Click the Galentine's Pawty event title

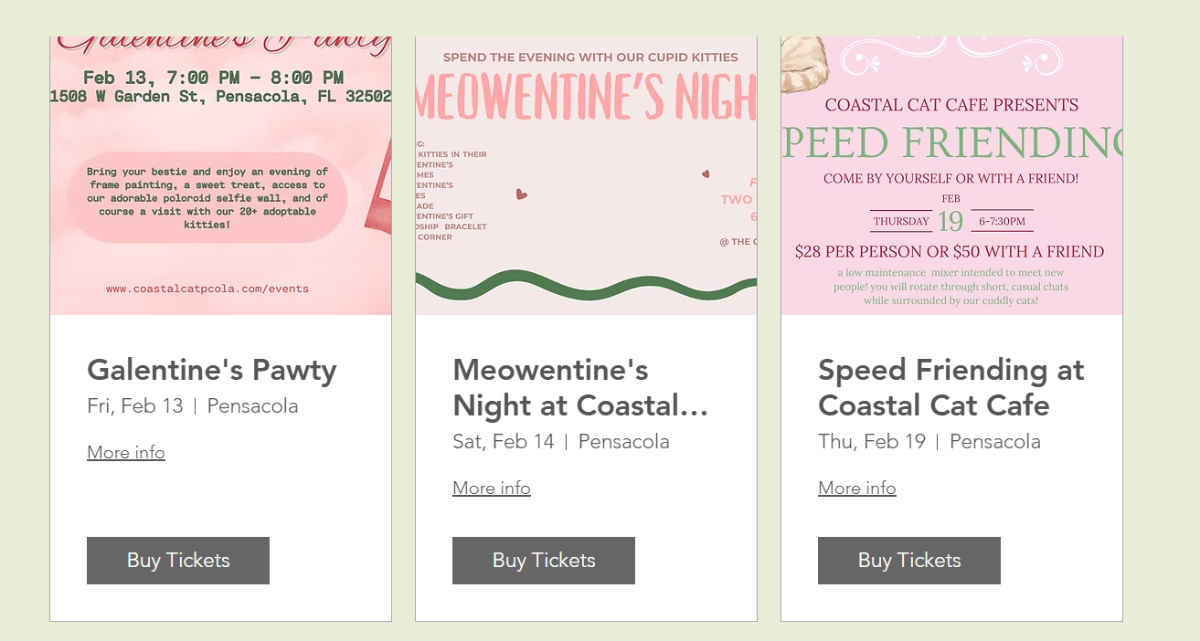[212, 370]
